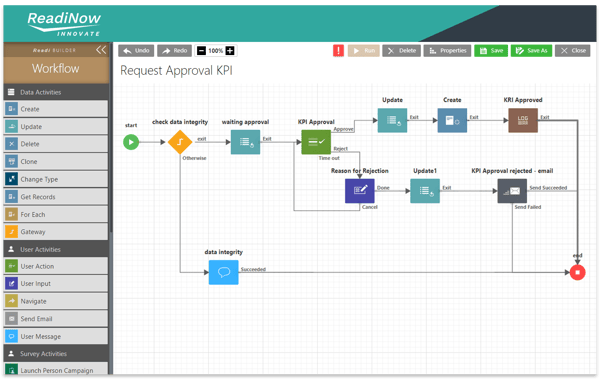
Task: Select the Gateway activity in sidebar
Action: [x=56, y=232]
